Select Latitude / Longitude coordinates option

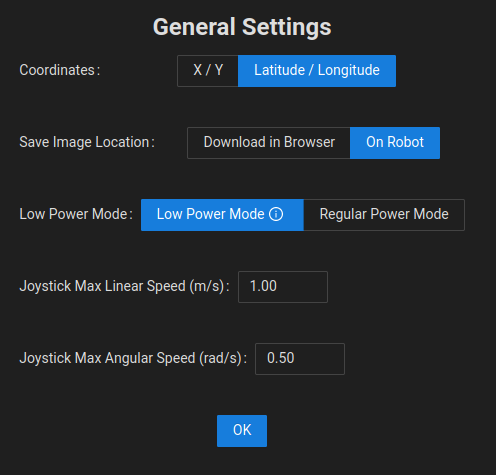click(317, 71)
